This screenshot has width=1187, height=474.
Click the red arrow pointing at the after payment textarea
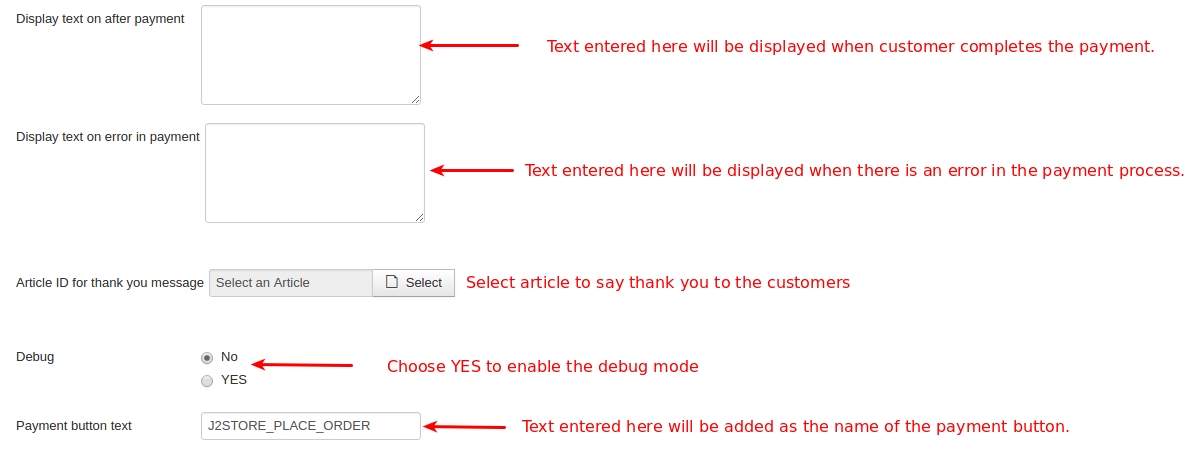pos(469,45)
